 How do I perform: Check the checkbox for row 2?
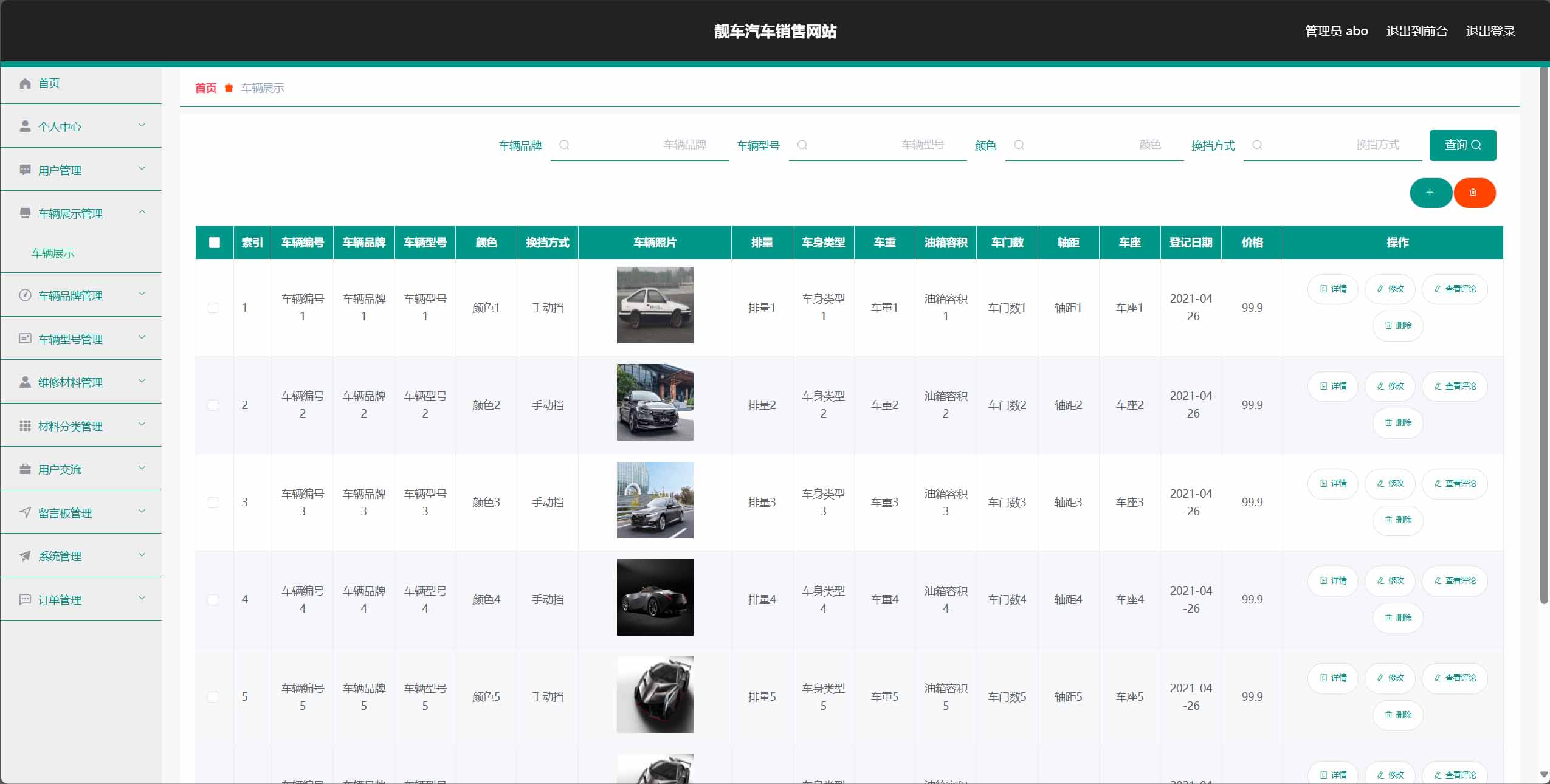coord(213,405)
